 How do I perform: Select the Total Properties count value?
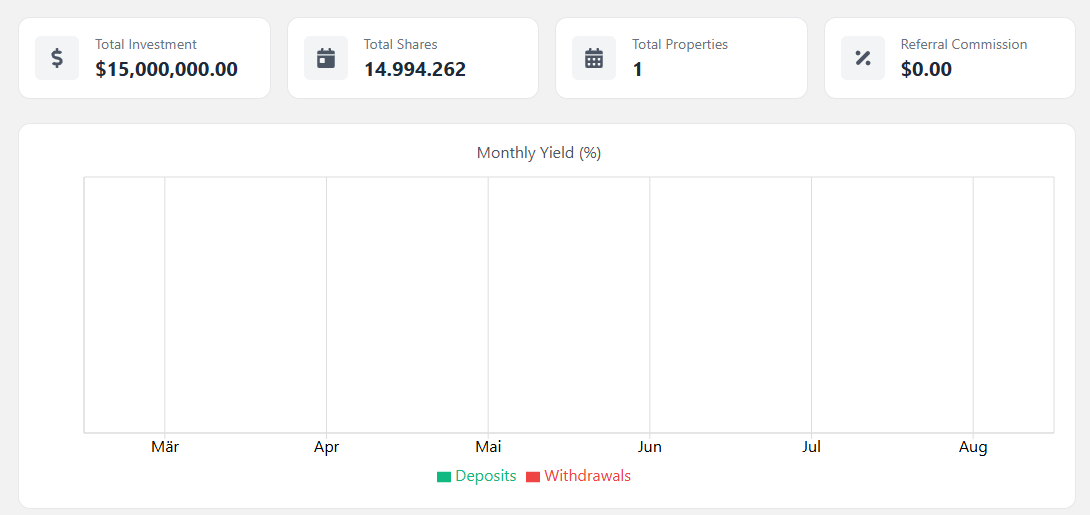pyautogui.click(x=637, y=69)
